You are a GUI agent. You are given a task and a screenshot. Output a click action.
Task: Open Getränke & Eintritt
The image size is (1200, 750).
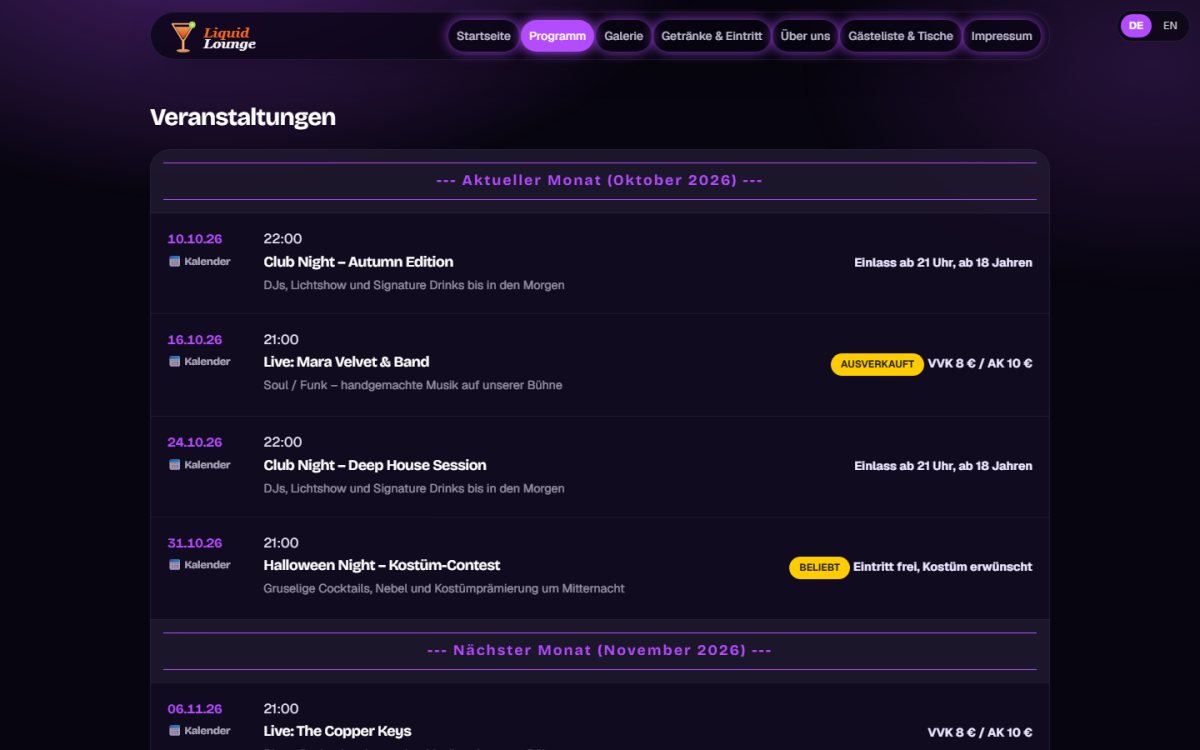click(x=712, y=36)
